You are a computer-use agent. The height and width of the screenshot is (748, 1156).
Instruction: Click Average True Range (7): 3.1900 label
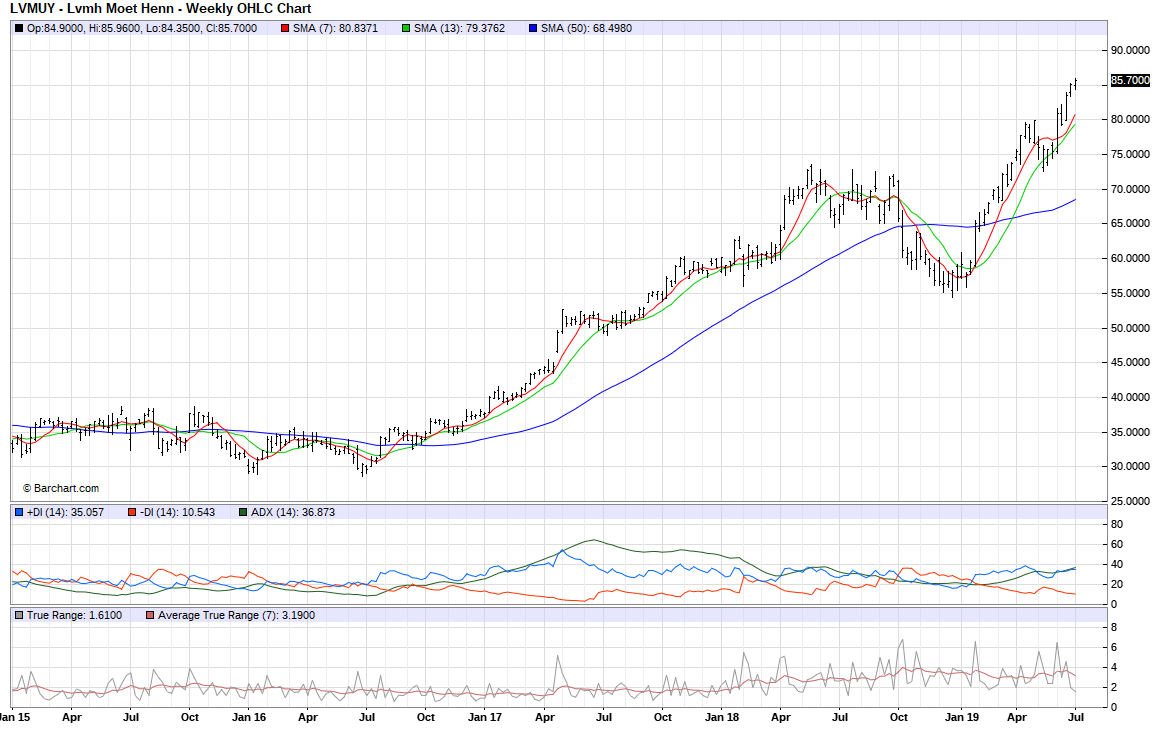(237, 615)
